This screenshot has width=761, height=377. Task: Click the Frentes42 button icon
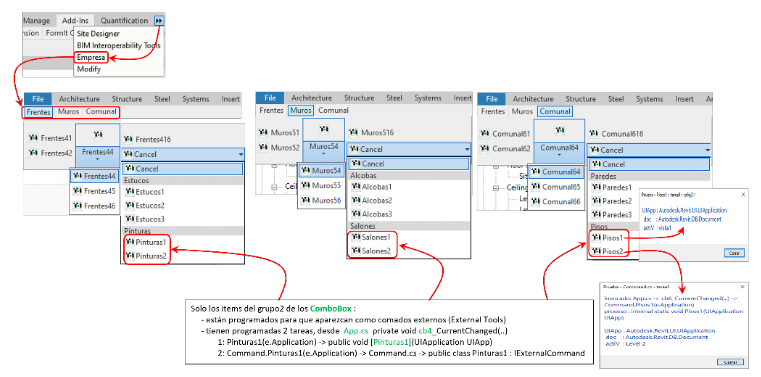click(33, 153)
